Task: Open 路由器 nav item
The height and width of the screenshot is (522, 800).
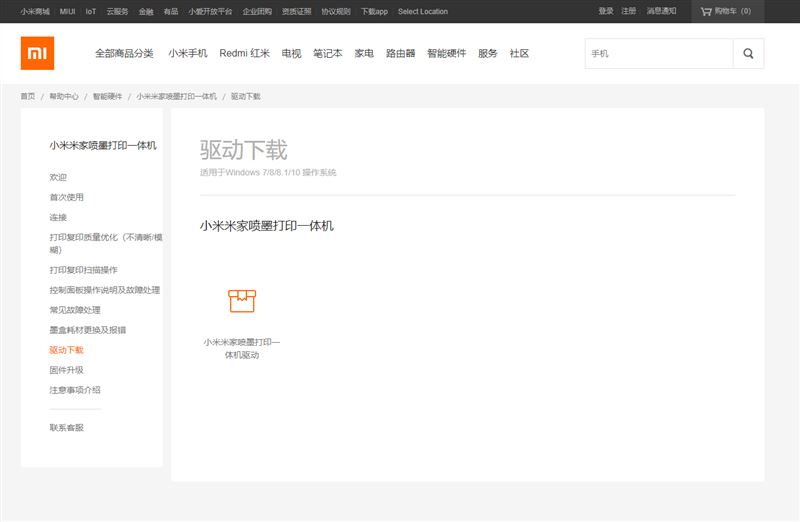Action: pos(401,53)
